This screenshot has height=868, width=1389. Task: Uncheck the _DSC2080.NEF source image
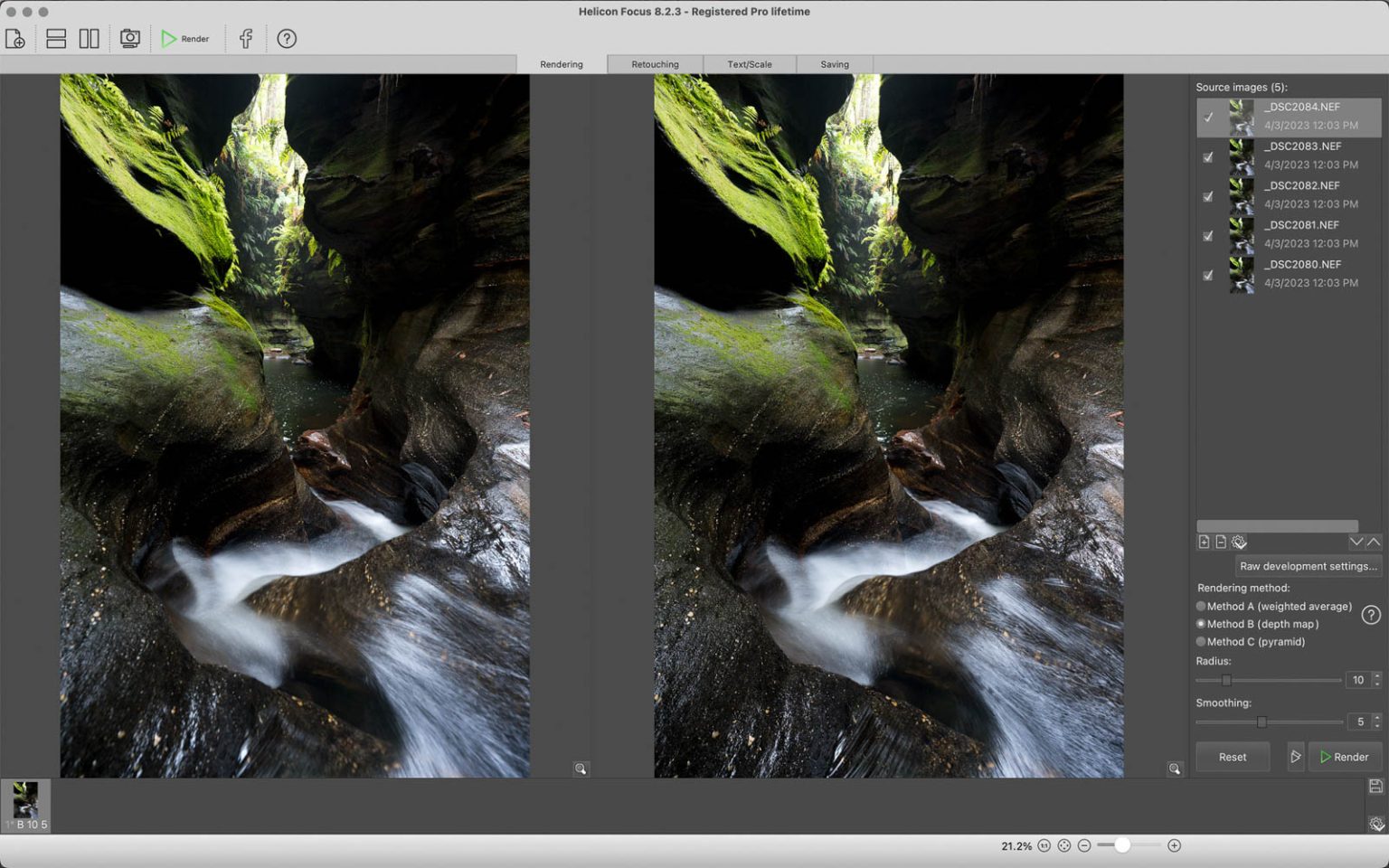[1208, 275]
